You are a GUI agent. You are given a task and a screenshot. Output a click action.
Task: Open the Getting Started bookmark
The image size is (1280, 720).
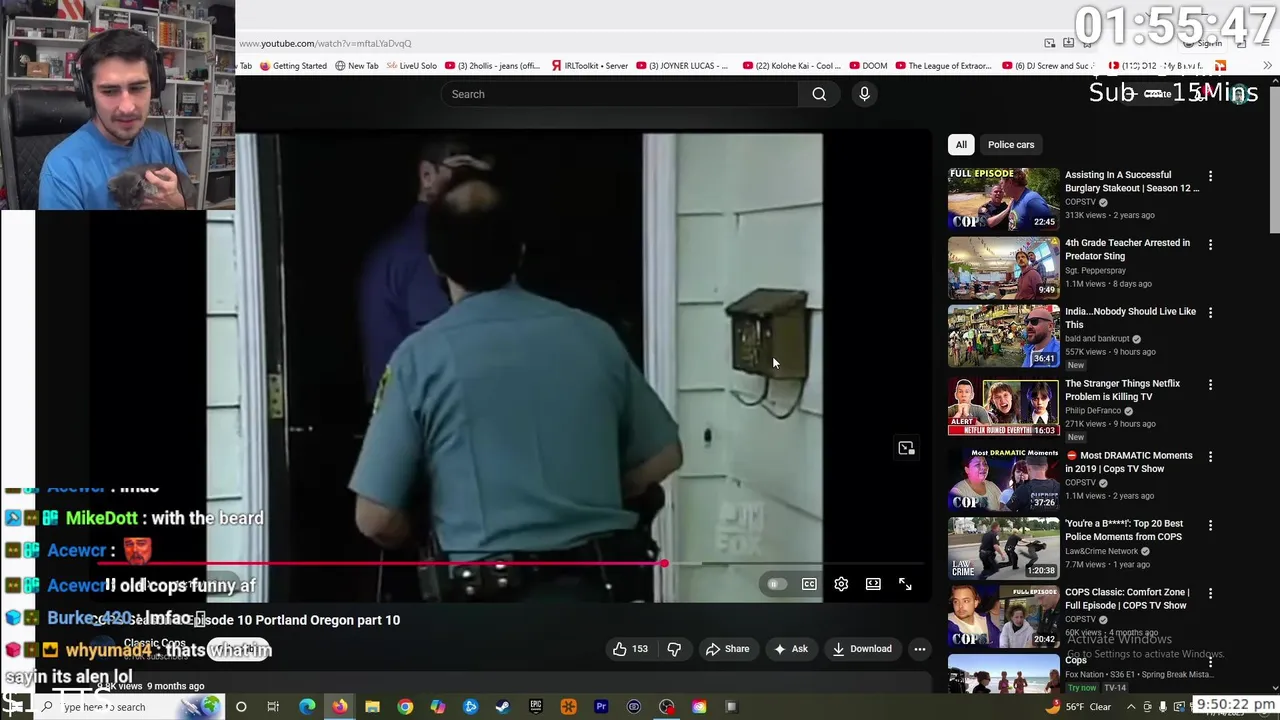(x=293, y=66)
